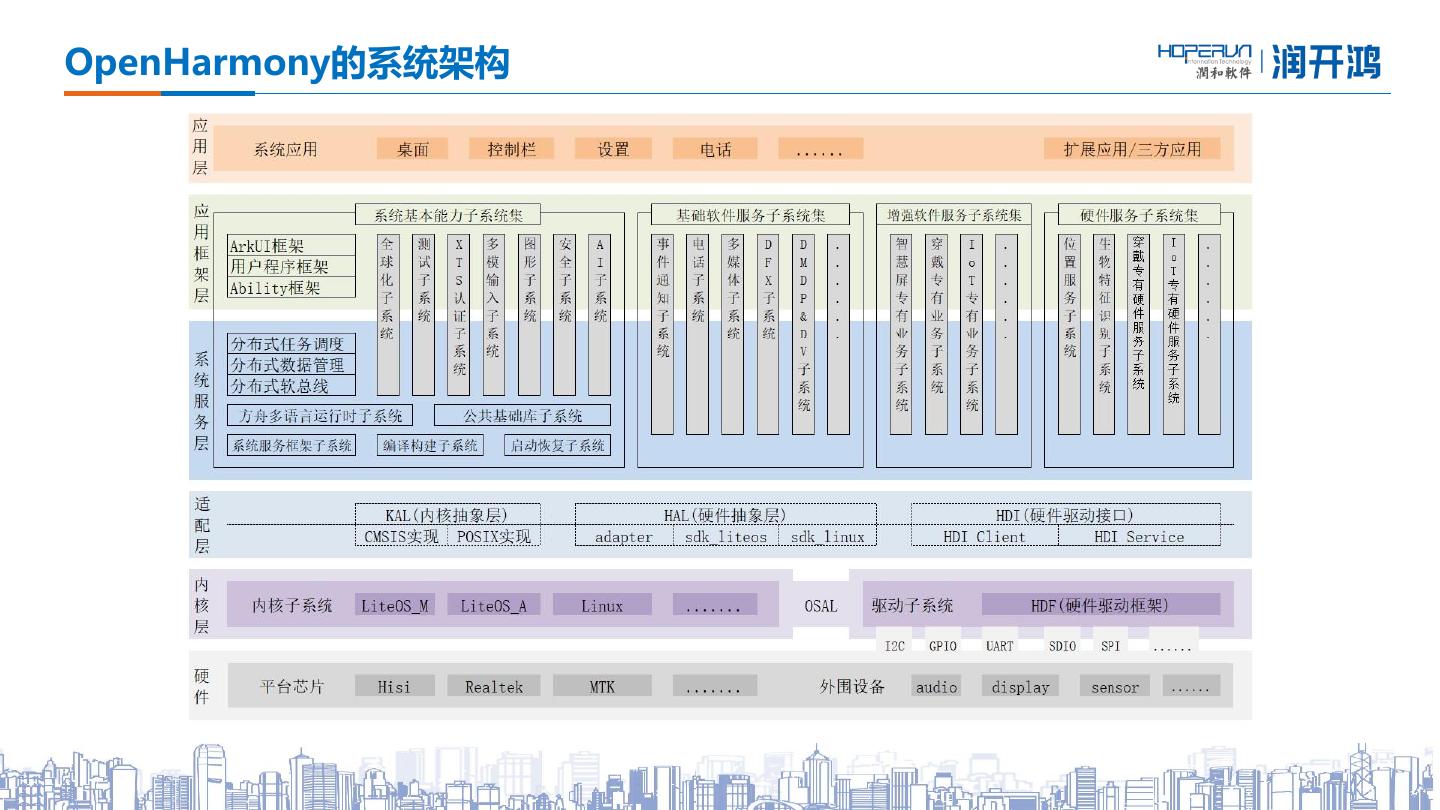Click the POSIX实现 cell under KAL

[493, 537]
